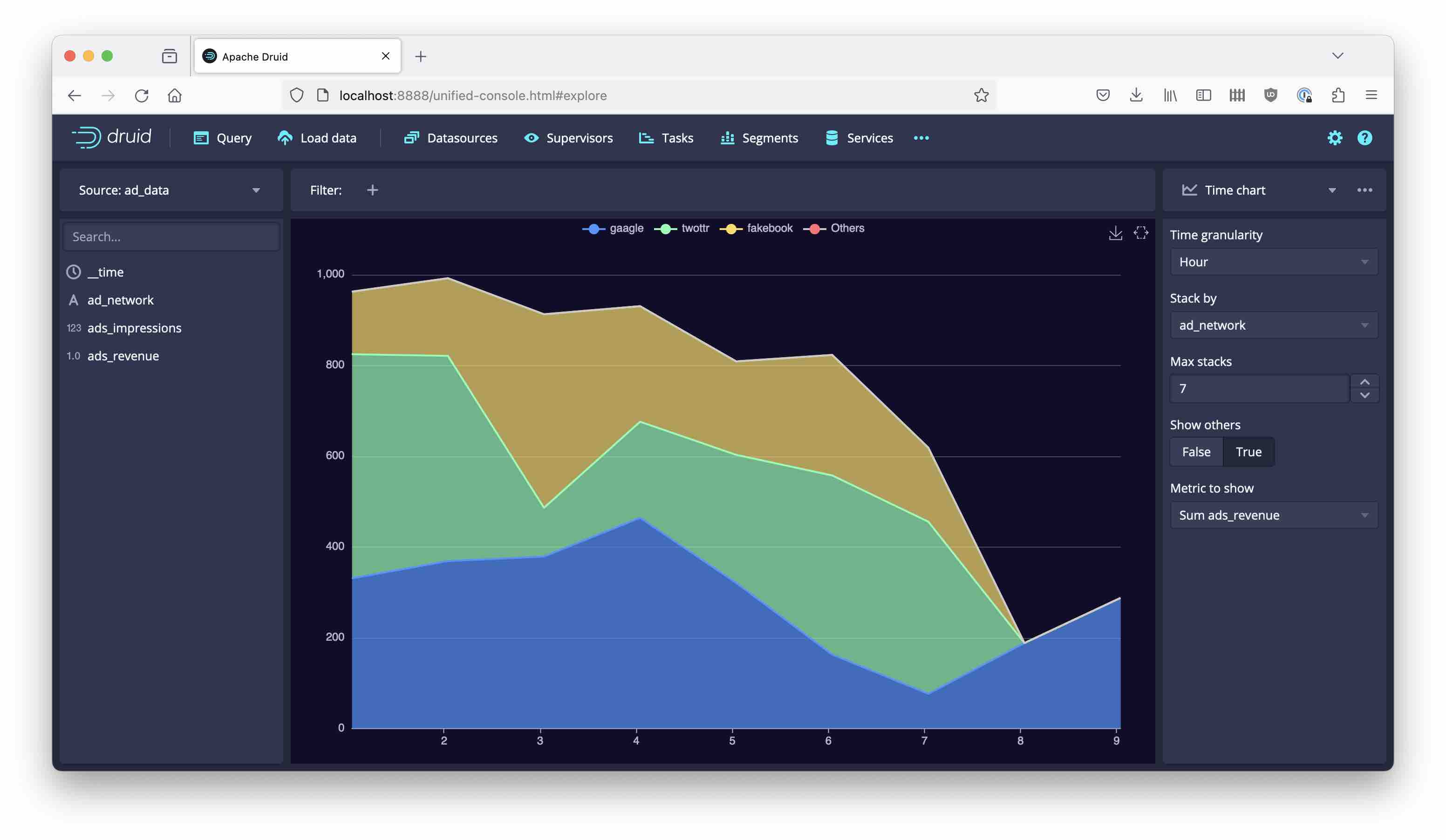Screen dimensions: 1446x840
Task: Open the help question mark icon
Action: tap(1364, 138)
